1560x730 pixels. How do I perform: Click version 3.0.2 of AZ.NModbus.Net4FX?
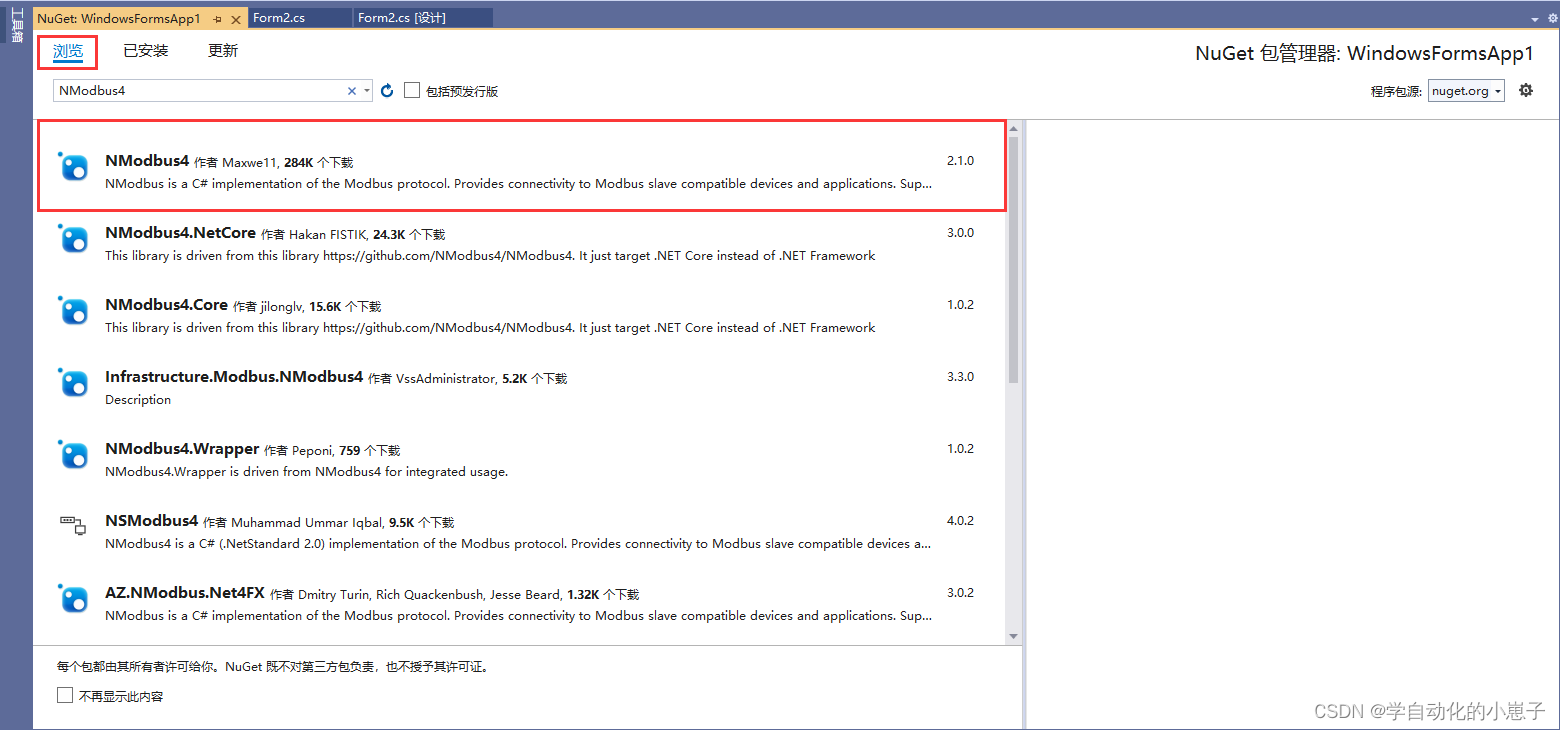click(x=960, y=593)
